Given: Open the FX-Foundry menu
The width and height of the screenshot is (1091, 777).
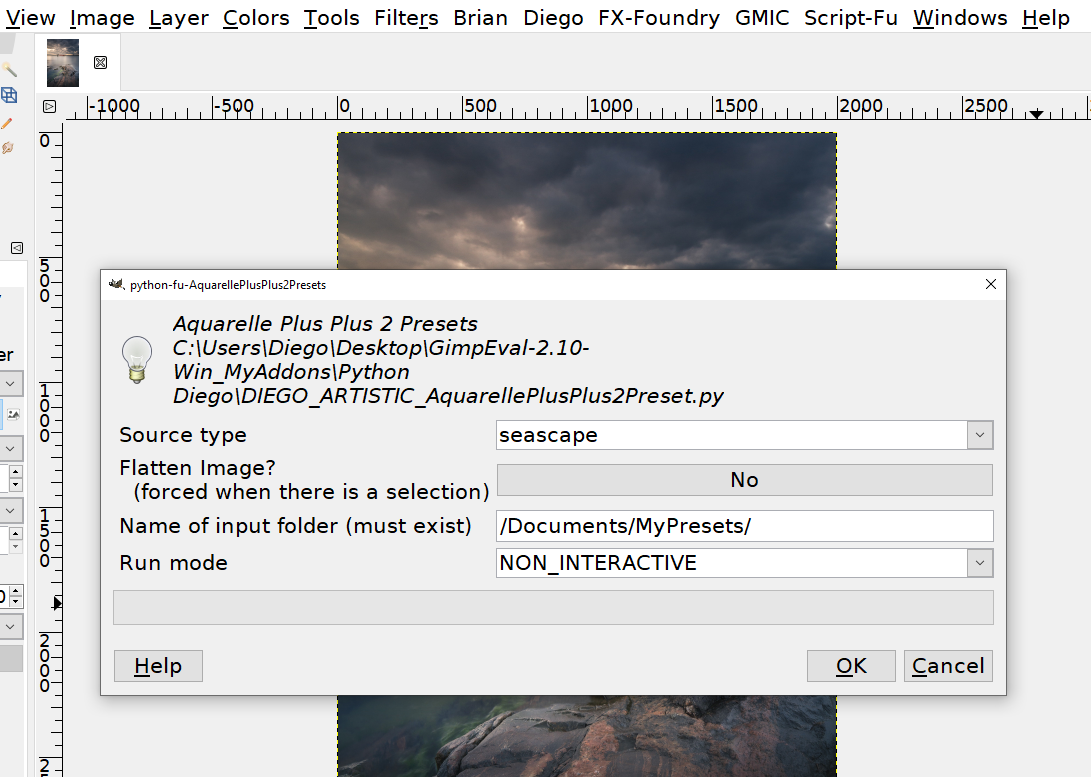Looking at the screenshot, I should pos(659,17).
